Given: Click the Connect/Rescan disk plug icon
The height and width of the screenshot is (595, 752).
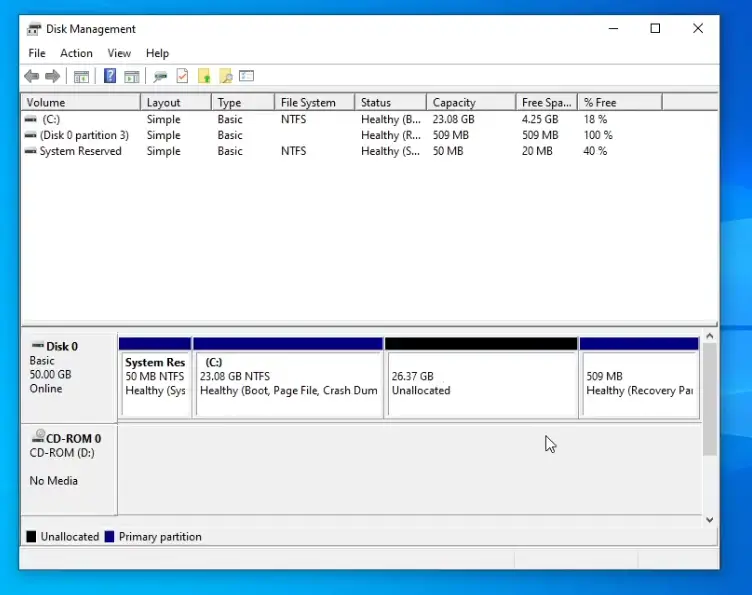Looking at the screenshot, I should point(160,76).
